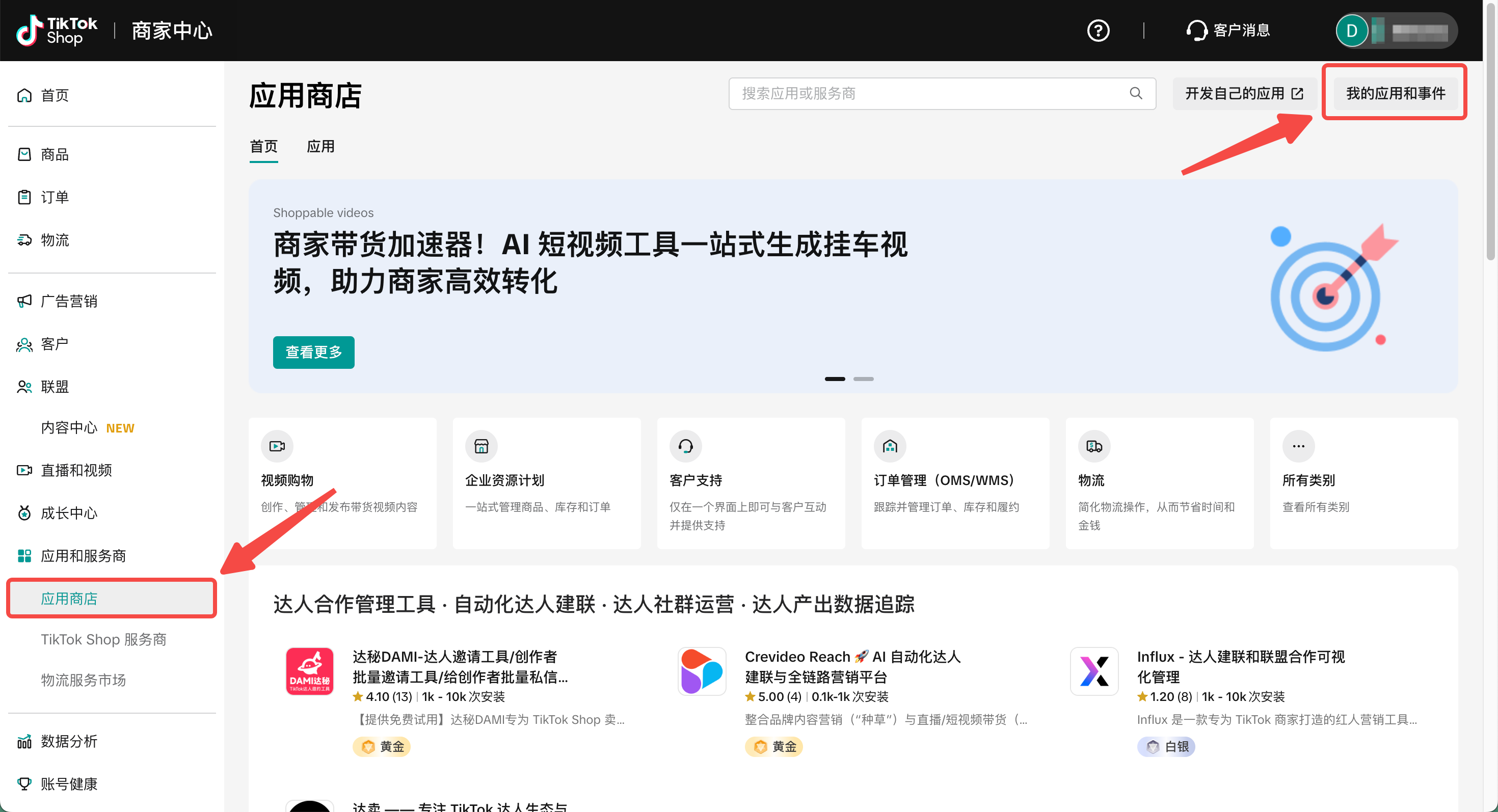Open the Influx app logo

[x=1094, y=671]
